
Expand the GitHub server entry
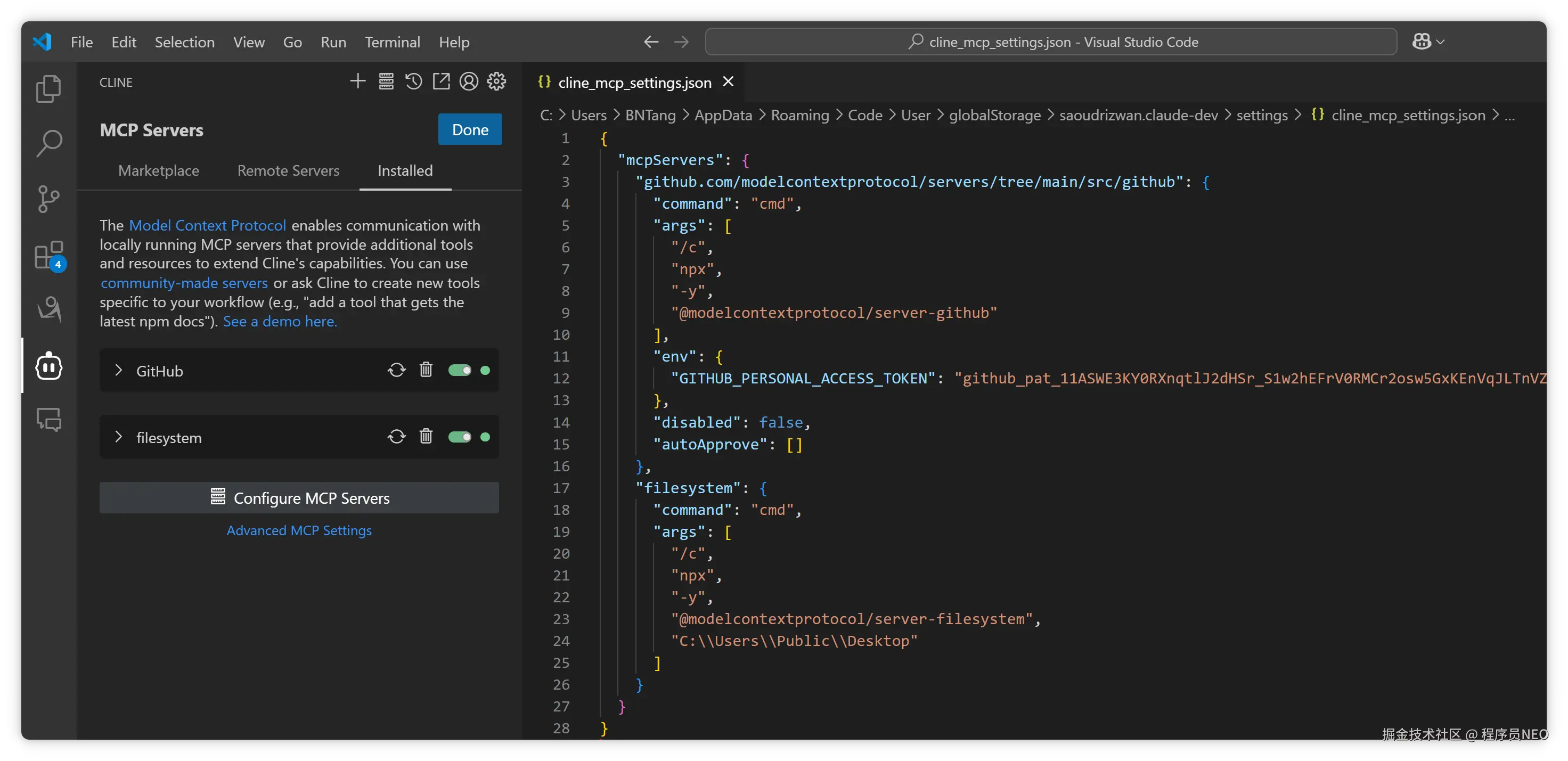click(119, 370)
